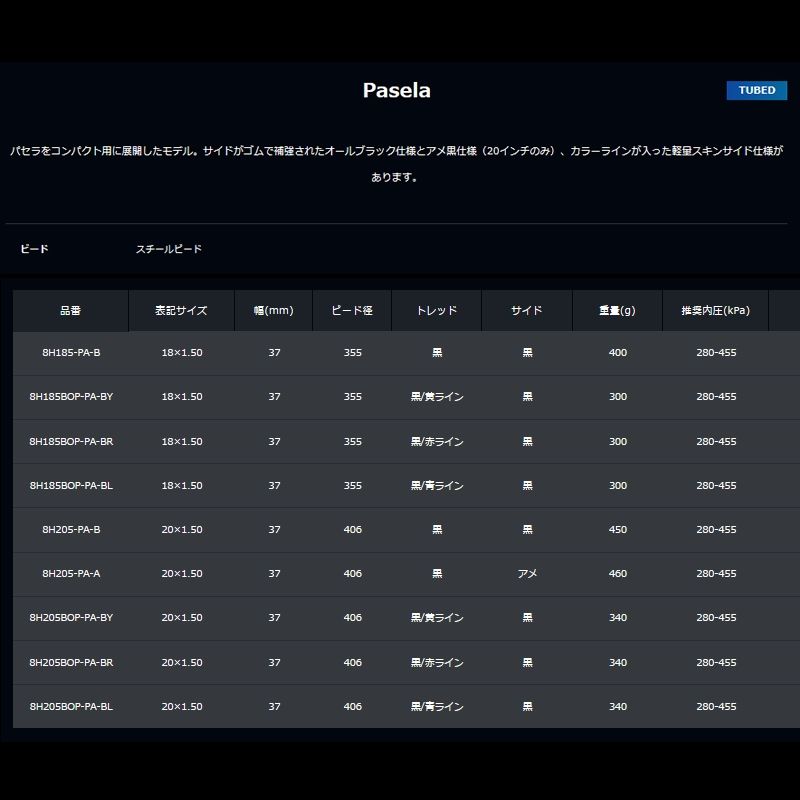This screenshot has width=800, height=800.
Task: Click bead diameter 406 in 8H205-PA-A row
Action: [x=353, y=573]
